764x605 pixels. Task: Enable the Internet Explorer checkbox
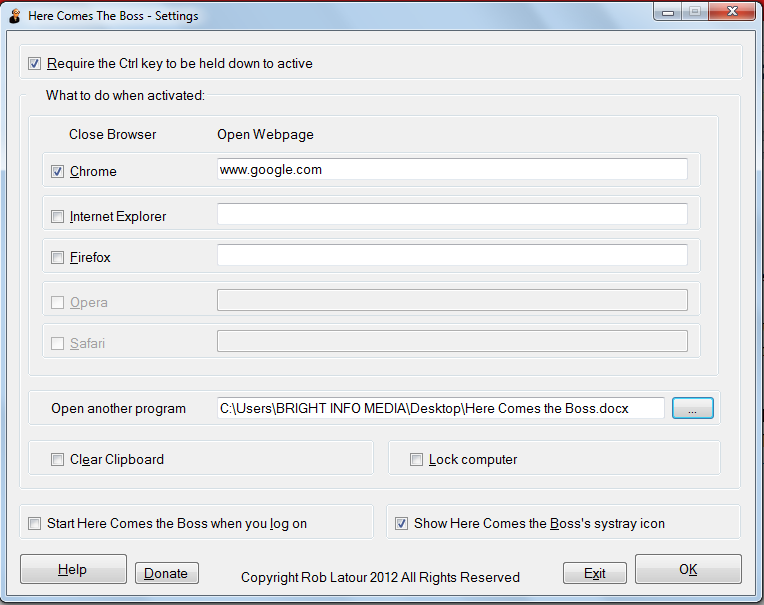click(57, 216)
